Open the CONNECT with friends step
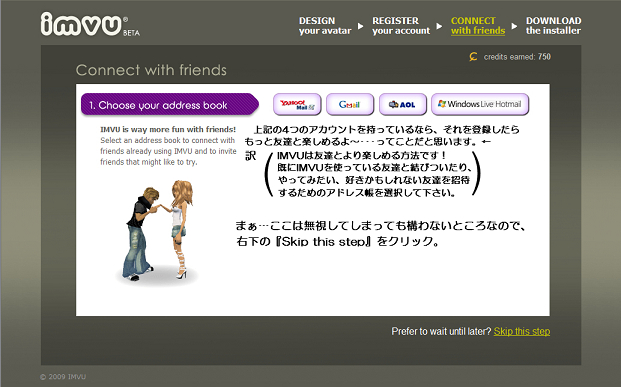The width and height of the screenshot is (621, 387). click(478, 26)
